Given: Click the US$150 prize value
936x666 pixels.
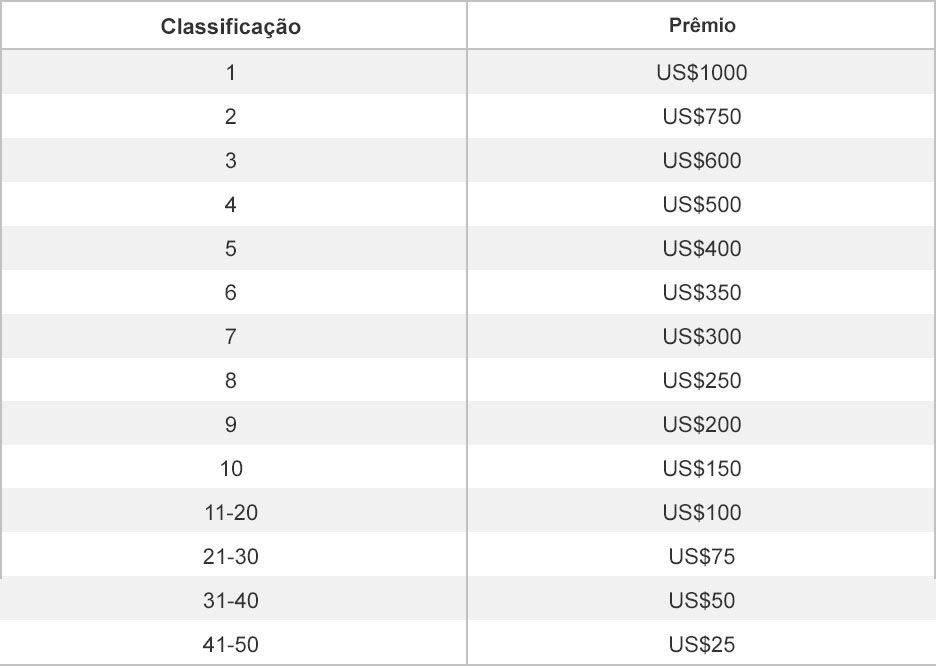Looking at the screenshot, I should pyautogui.click(x=702, y=468).
